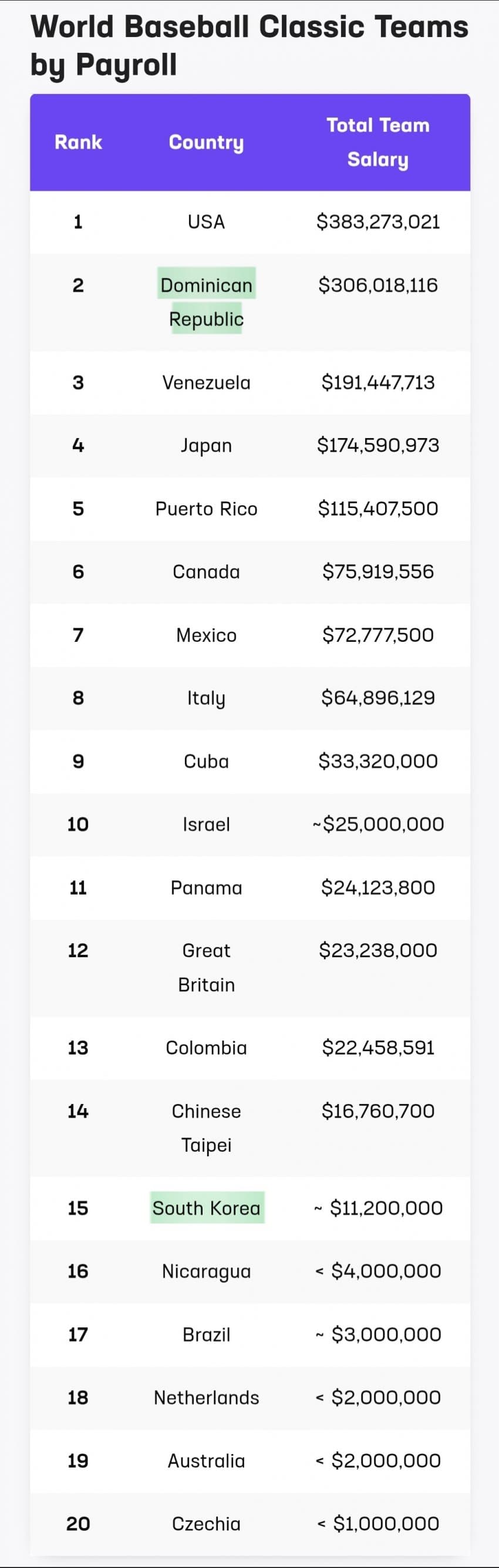Select the Chinese Taipei entry

click(x=206, y=1128)
